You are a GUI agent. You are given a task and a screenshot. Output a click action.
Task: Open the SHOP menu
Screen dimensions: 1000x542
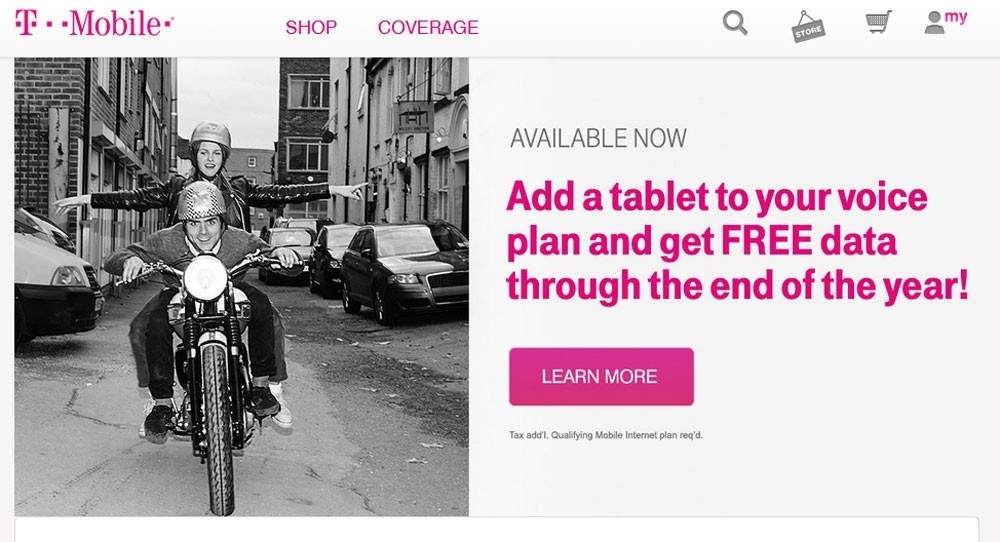[x=311, y=27]
